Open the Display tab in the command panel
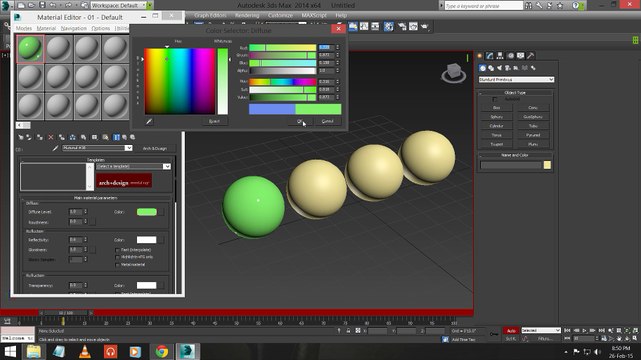The image size is (641, 360). pyautogui.click(x=520, y=56)
